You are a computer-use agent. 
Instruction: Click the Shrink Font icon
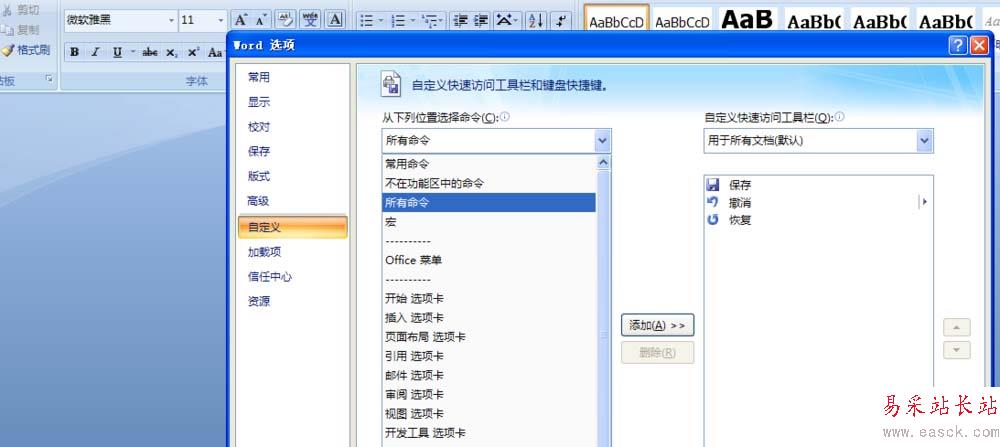pyautogui.click(x=261, y=20)
